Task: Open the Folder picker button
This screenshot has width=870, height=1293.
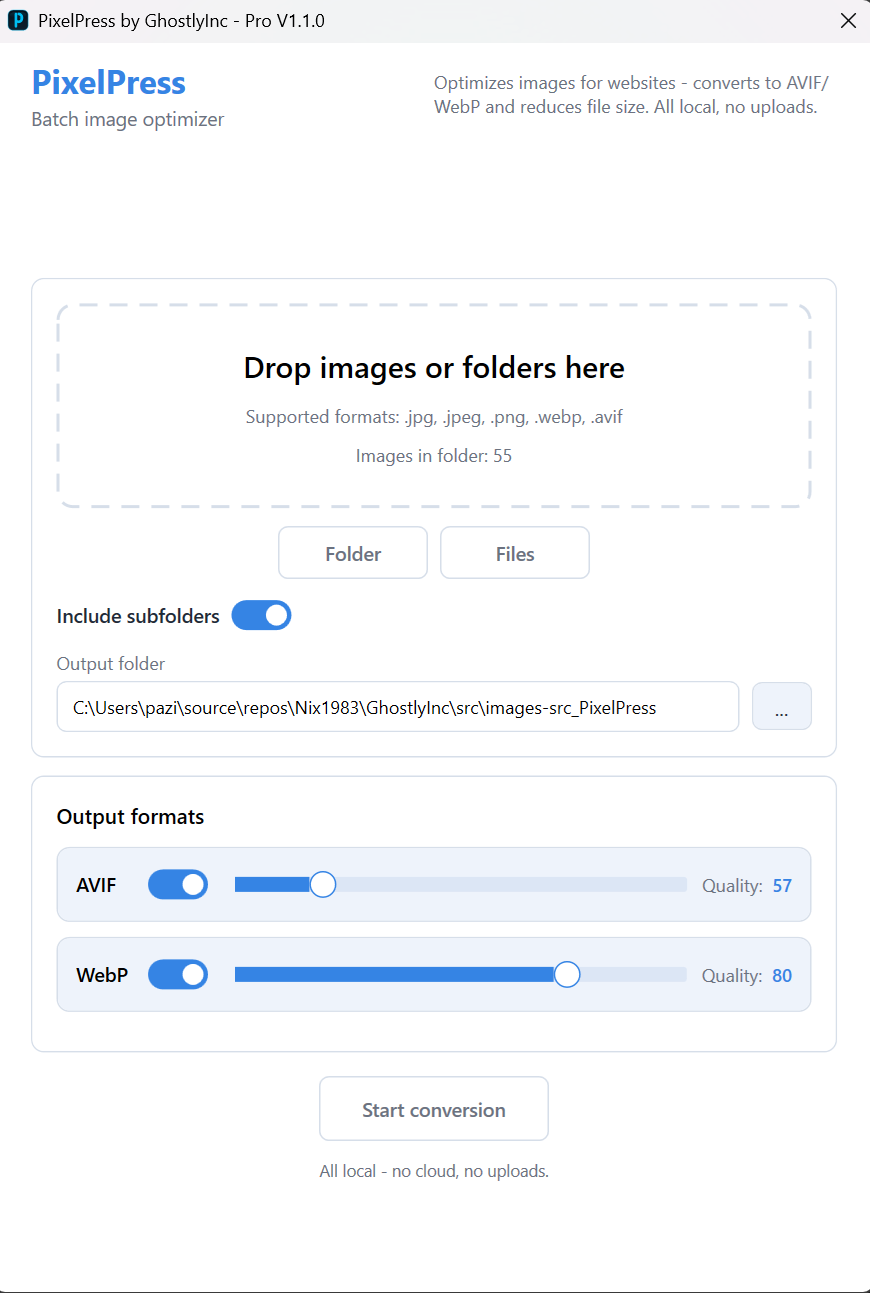Action: click(x=353, y=553)
